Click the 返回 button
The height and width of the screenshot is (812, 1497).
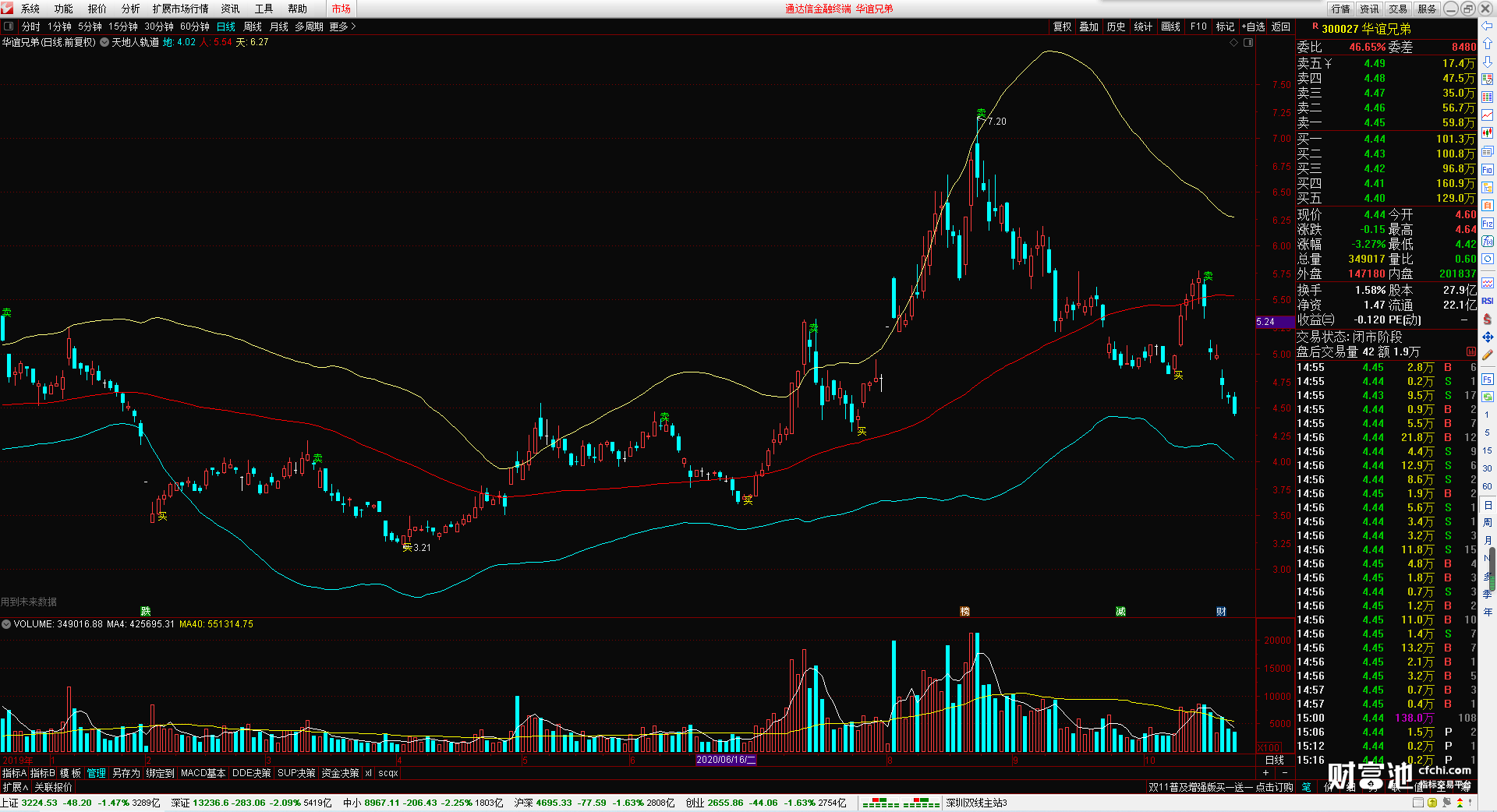[1281, 26]
